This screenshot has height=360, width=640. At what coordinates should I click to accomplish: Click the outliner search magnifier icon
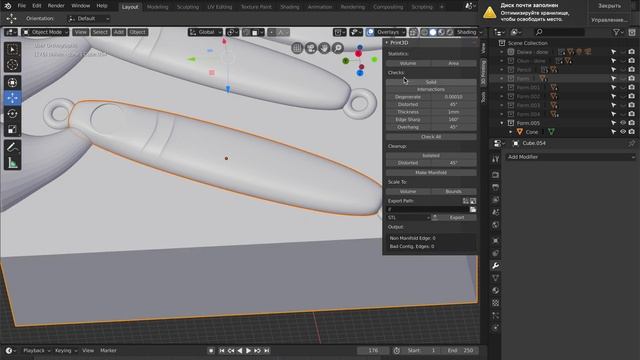coord(539,32)
